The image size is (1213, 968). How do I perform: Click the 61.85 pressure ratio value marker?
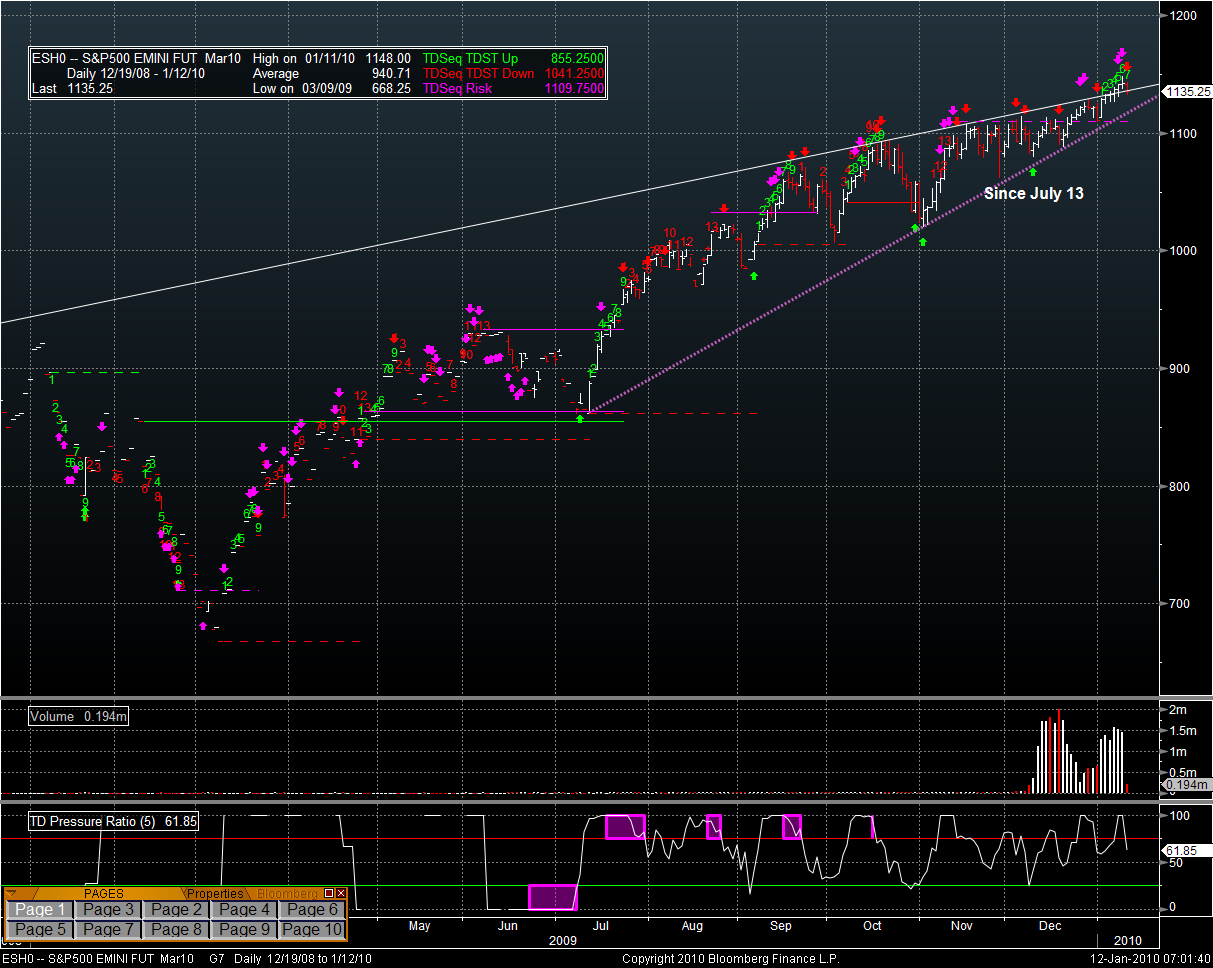click(x=1187, y=850)
